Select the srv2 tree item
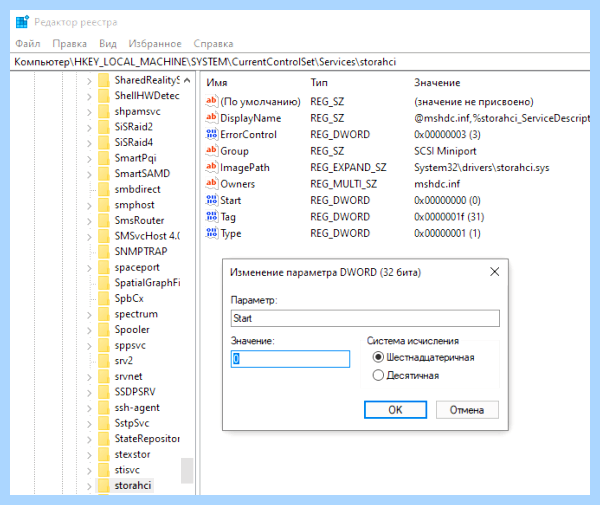 pos(124,360)
